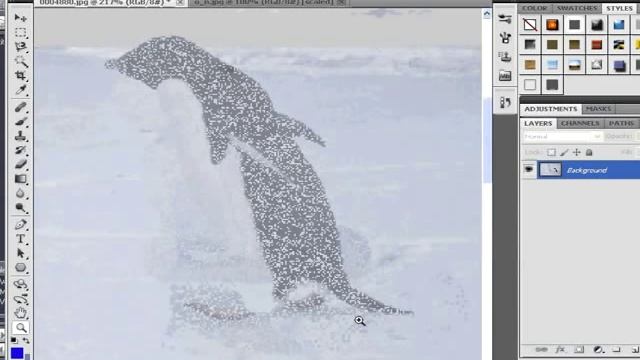The width and height of the screenshot is (640, 360).
Task: Apply the no-style red slash preset
Action: point(530,25)
